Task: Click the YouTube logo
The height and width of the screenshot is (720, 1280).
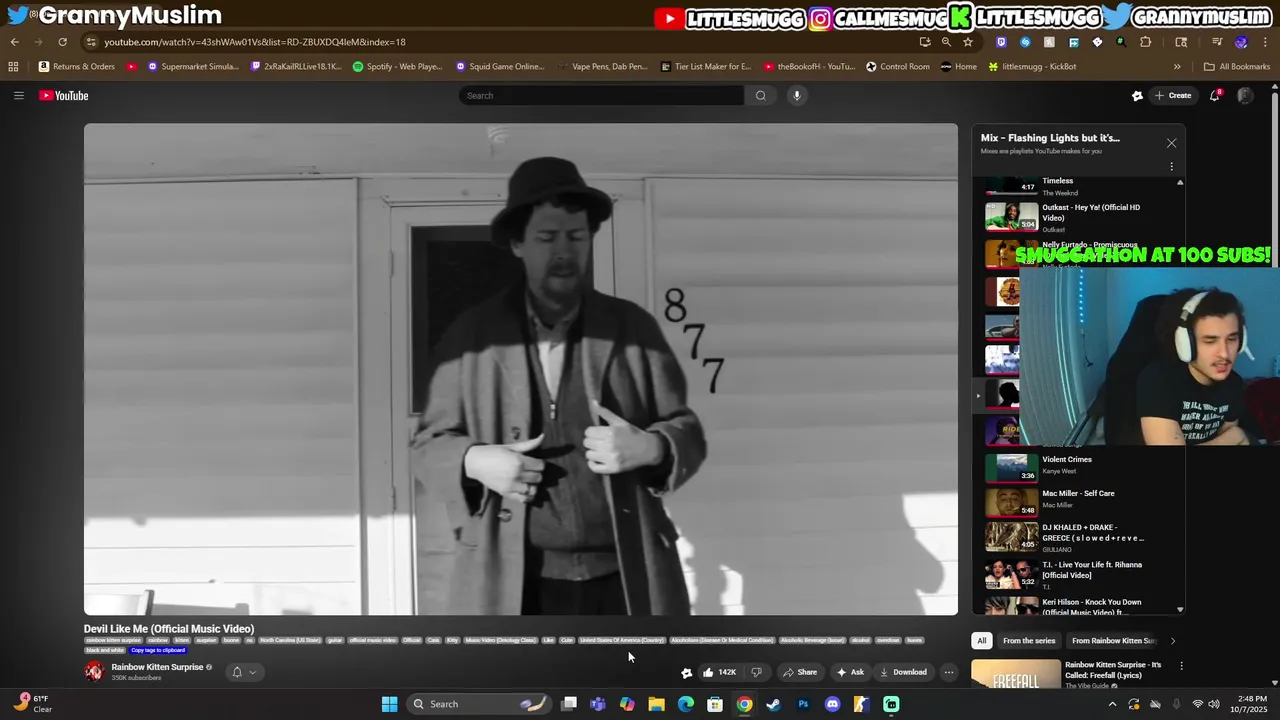Action: point(64,96)
